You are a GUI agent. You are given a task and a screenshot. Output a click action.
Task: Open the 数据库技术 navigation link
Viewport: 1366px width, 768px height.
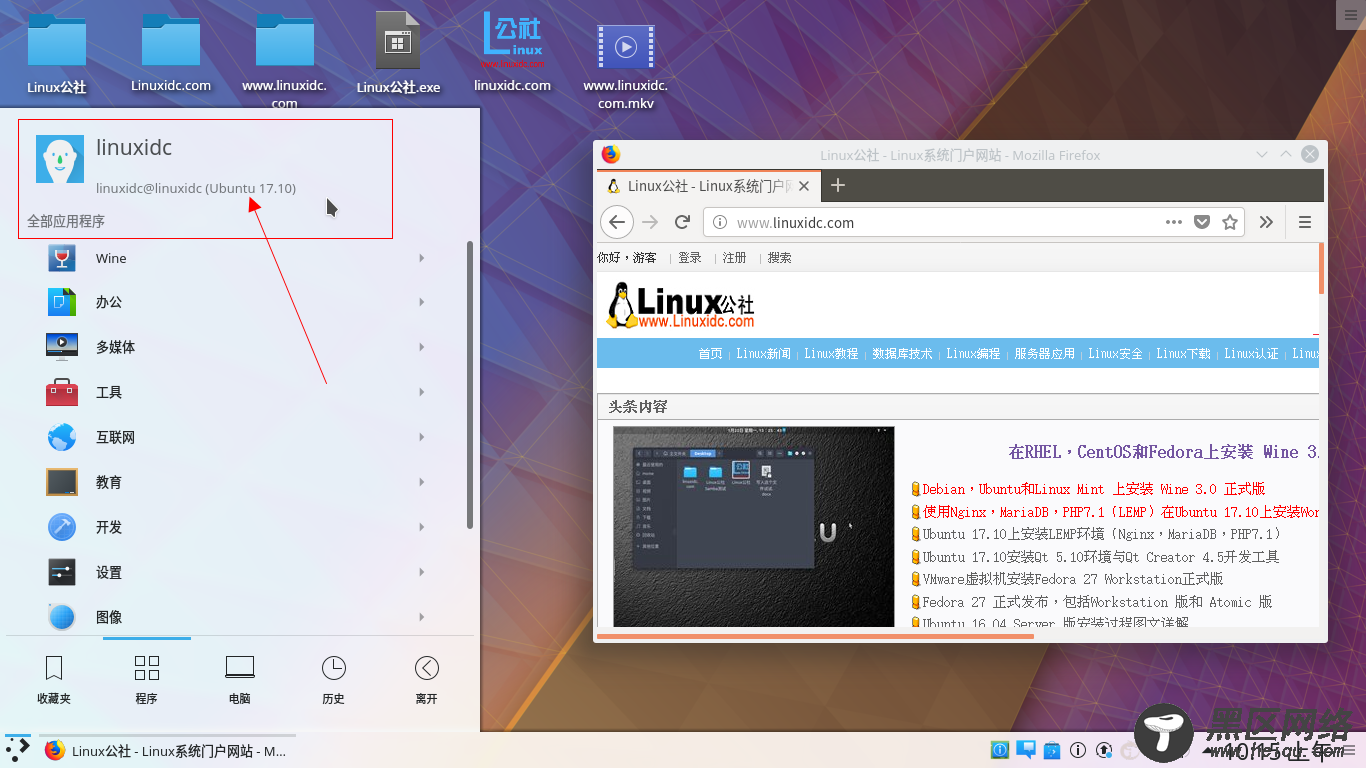tap(902, 353)
